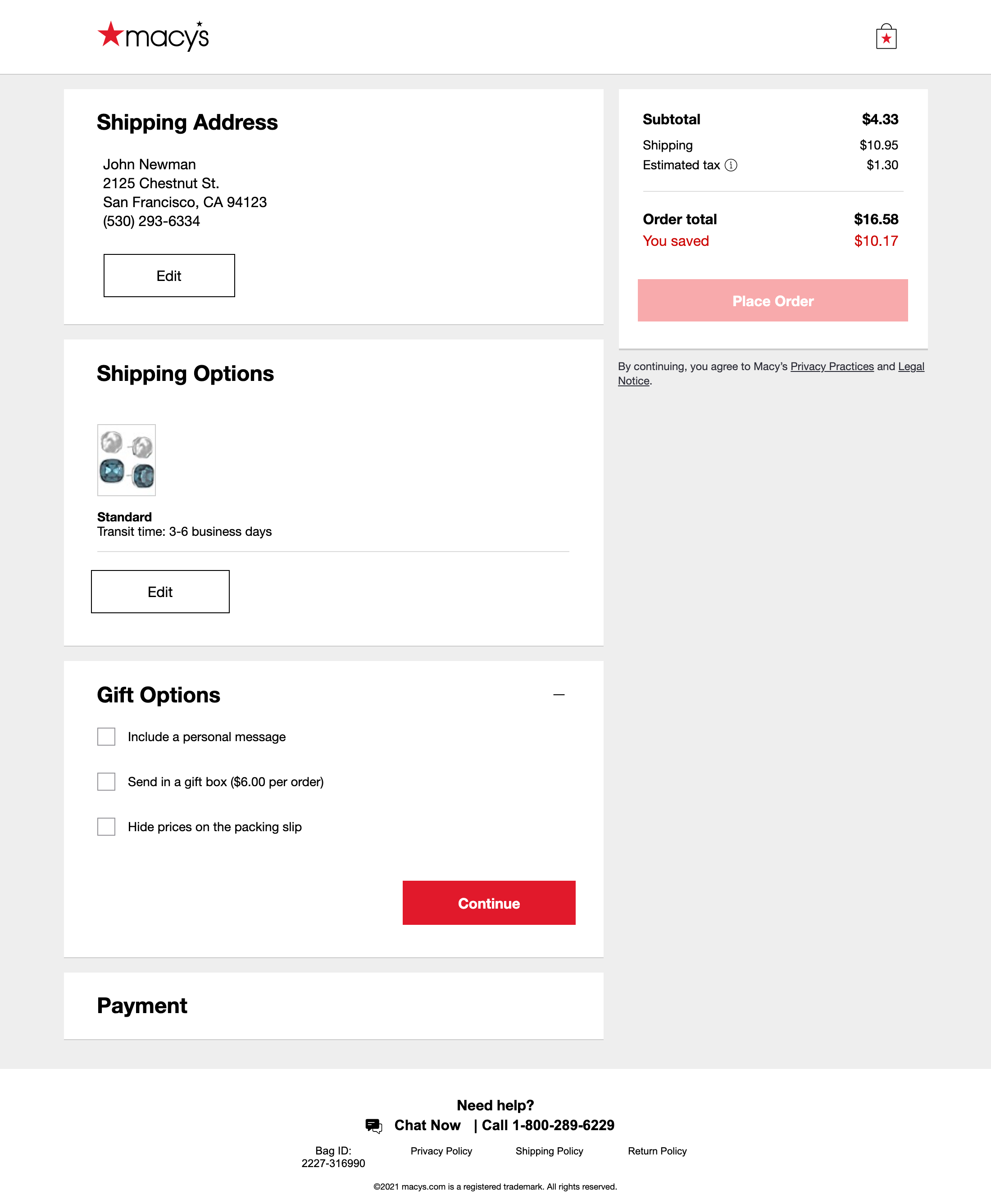Click Edit under Shipping Address

(169, 276)
